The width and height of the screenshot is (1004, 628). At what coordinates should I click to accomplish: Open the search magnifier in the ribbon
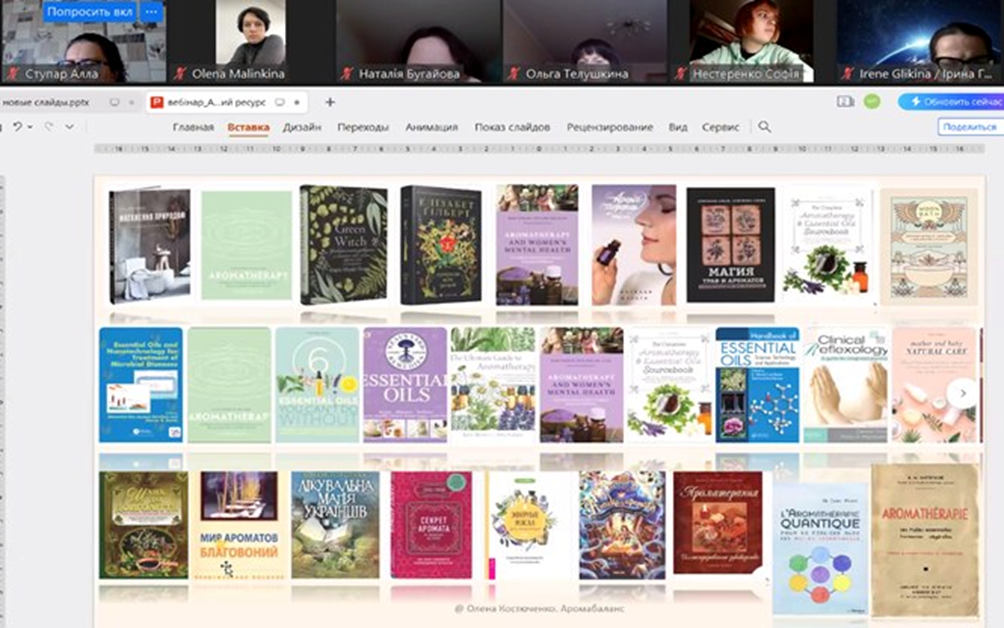coord(765,127)
